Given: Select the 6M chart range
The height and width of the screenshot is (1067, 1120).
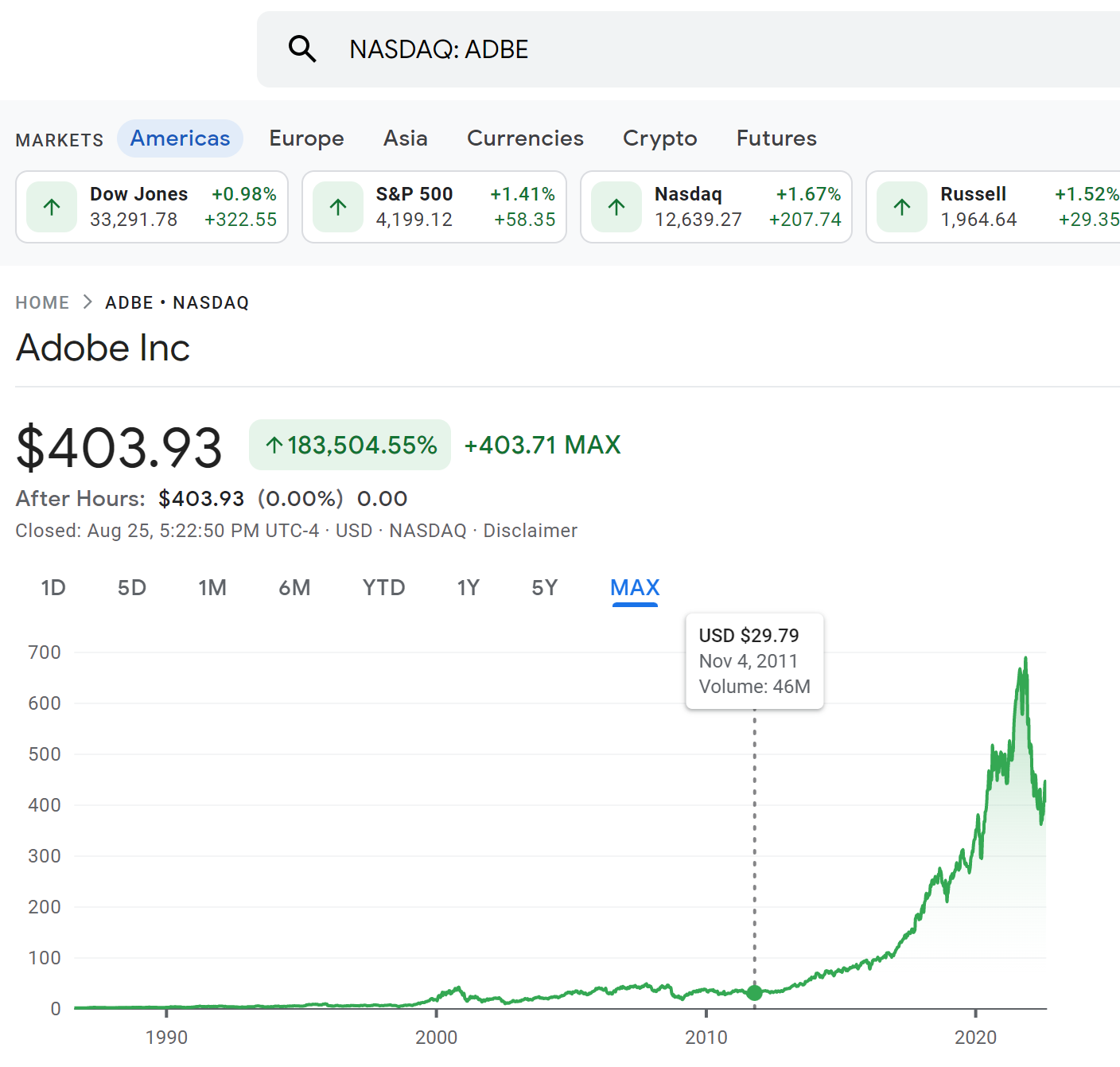Looking at the screenshot, I should pos(294,588).
